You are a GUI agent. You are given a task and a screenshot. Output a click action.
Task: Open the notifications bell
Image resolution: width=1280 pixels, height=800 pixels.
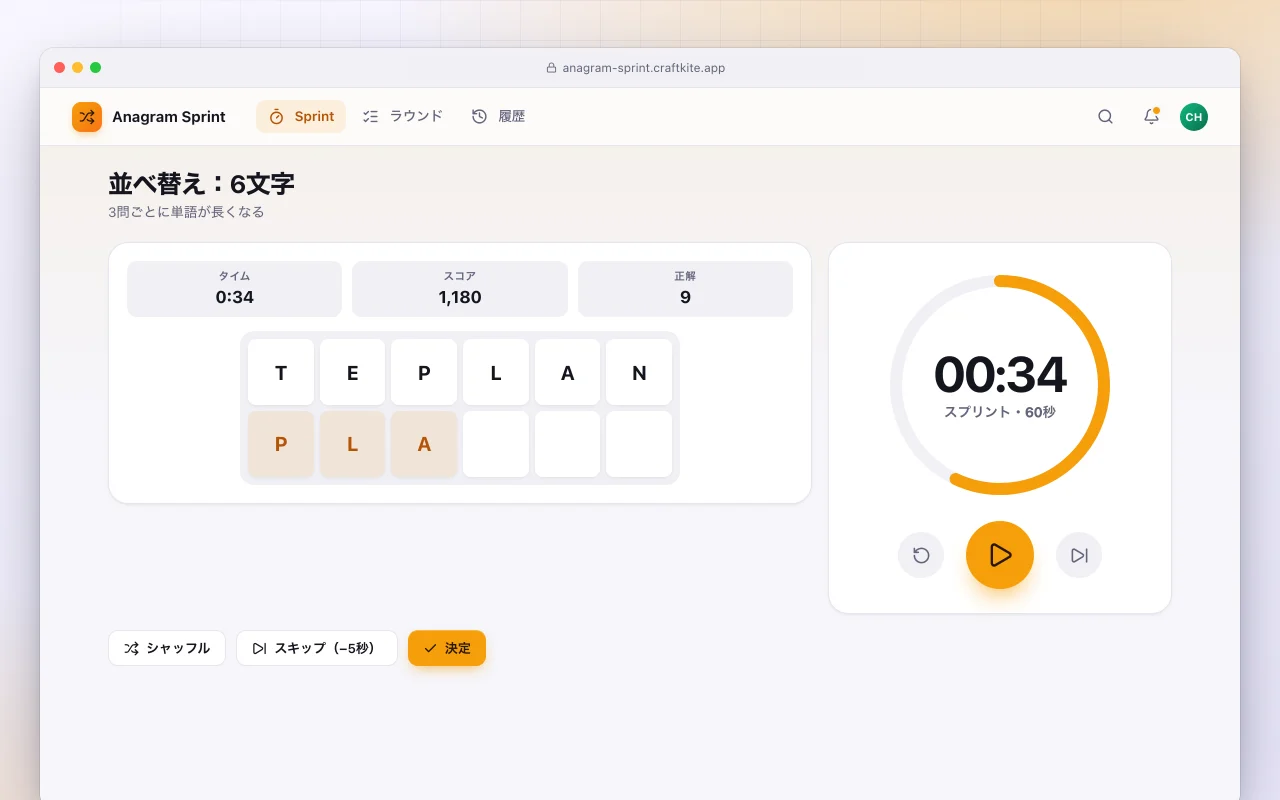click(x=1151, y=117)
